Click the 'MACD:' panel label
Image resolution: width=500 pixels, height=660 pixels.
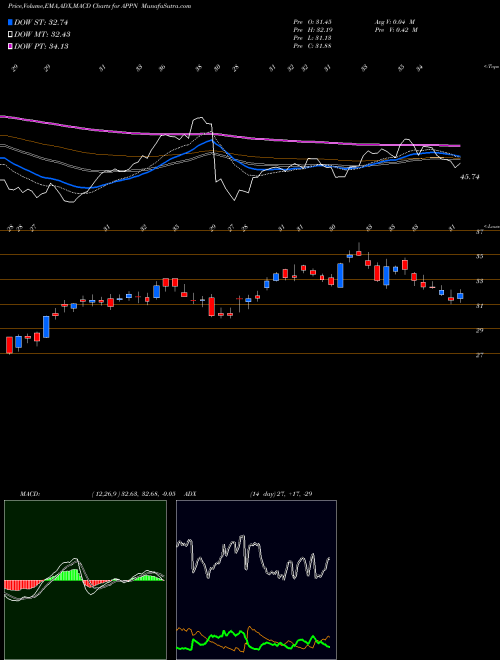tap(29, 494)
